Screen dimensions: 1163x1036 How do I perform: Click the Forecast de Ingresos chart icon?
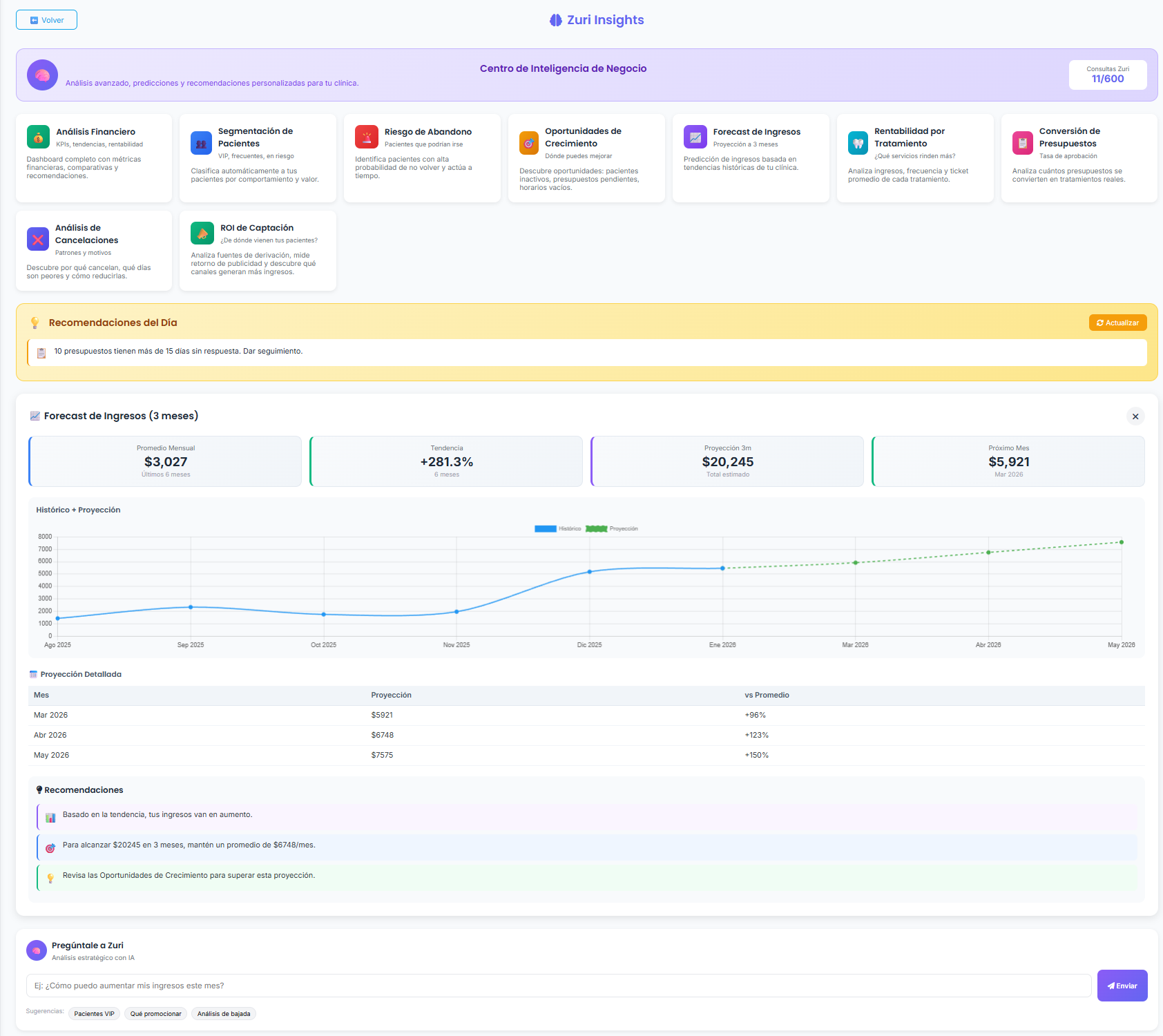(x=695, y=137)
